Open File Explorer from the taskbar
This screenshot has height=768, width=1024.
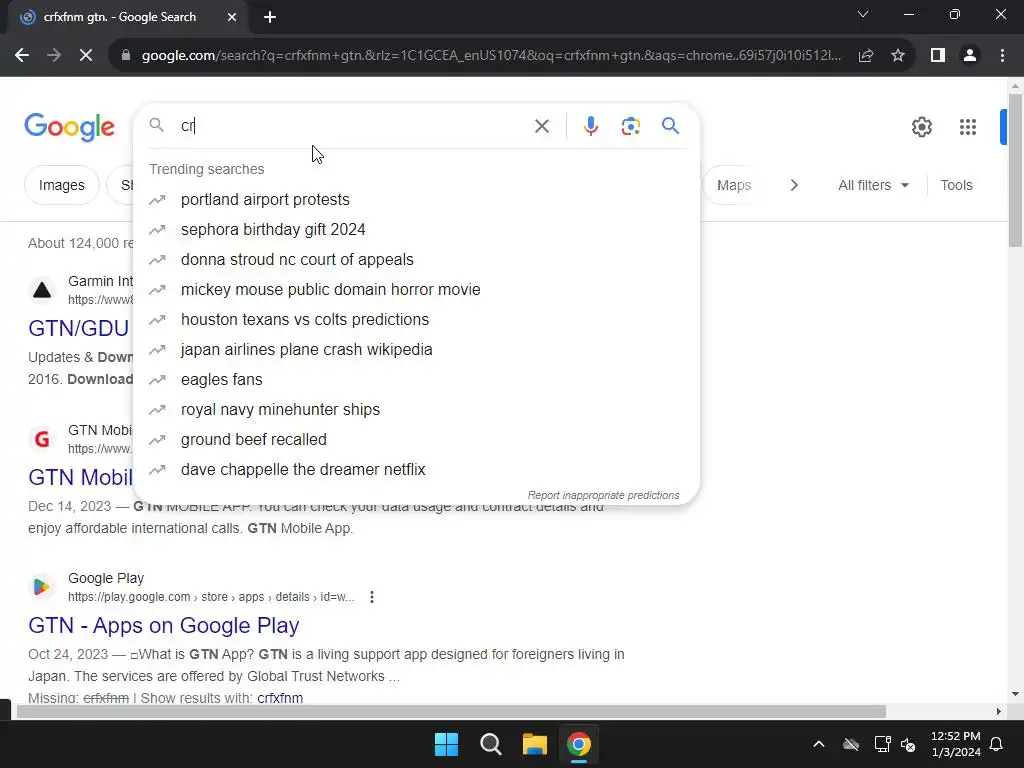(x=534, y=744)
